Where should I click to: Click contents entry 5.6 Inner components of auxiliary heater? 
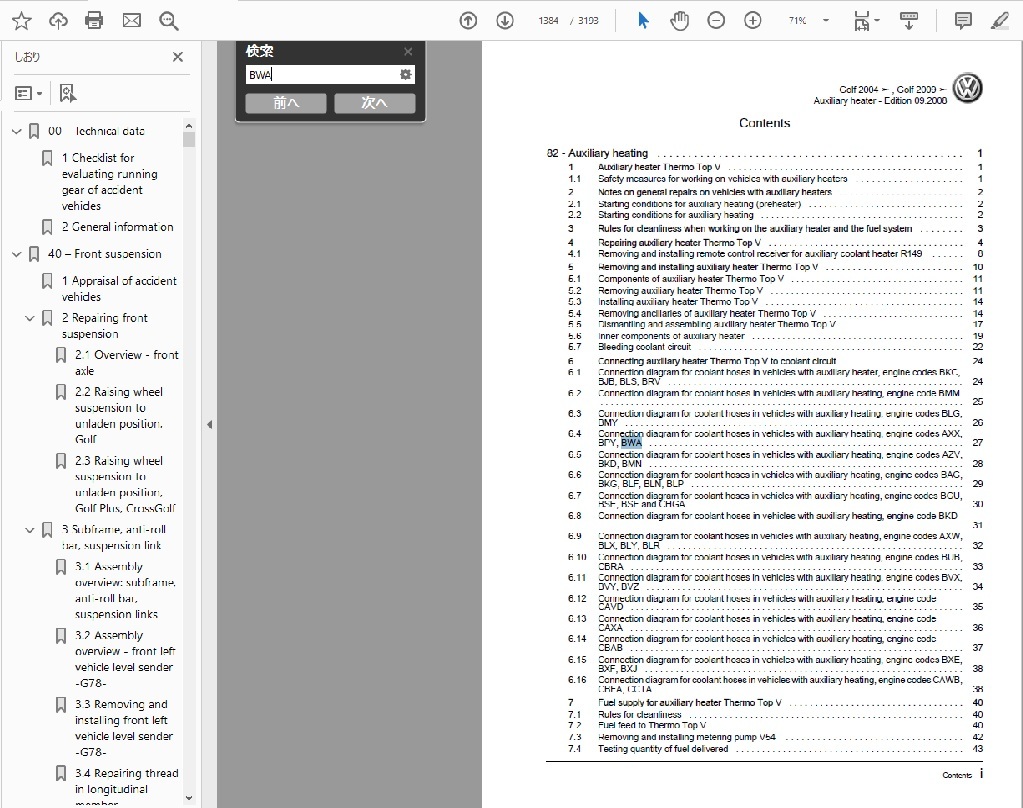click(x=671, y=336)
